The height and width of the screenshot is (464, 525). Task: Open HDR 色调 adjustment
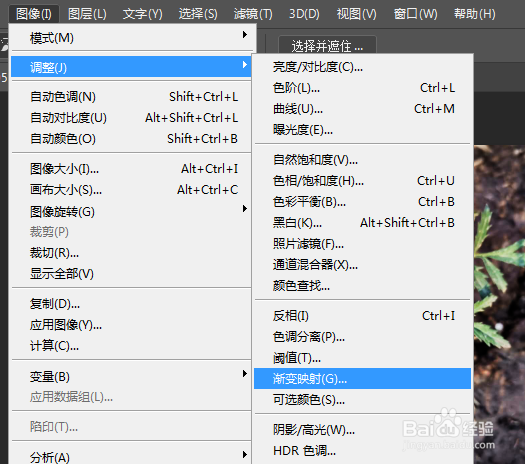click(x=362, y=451)
